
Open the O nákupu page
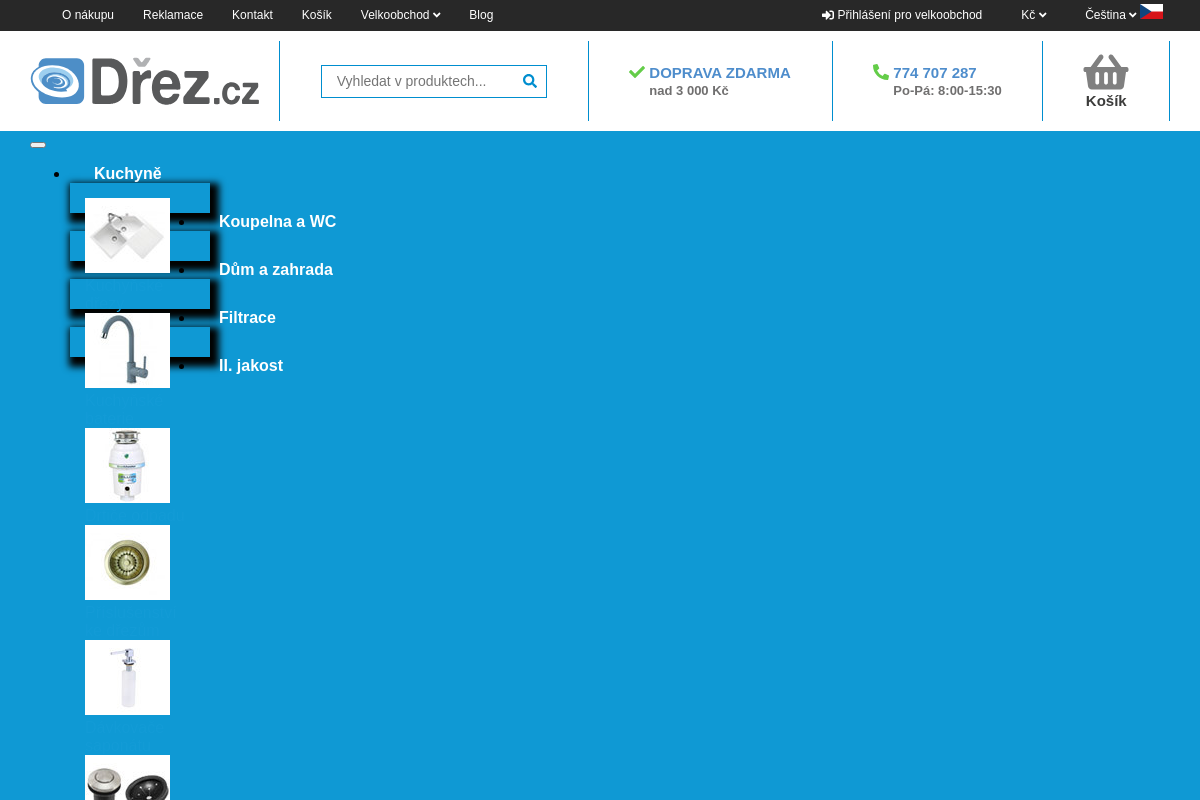tap(88, 15)
